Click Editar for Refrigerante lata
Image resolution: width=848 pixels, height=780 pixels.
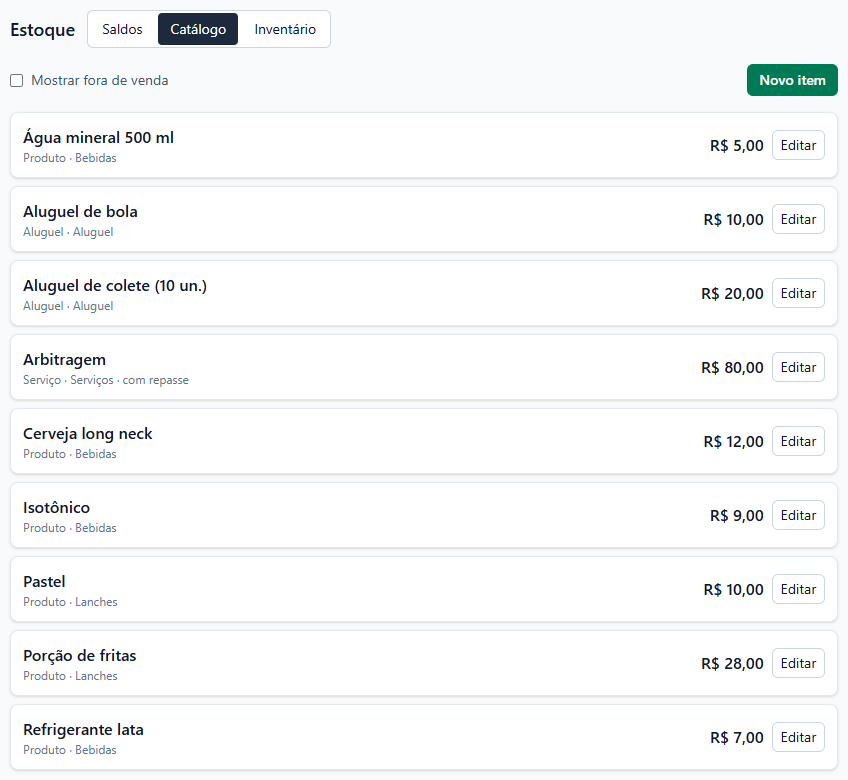pyautogui.click(x=798, y=737)
